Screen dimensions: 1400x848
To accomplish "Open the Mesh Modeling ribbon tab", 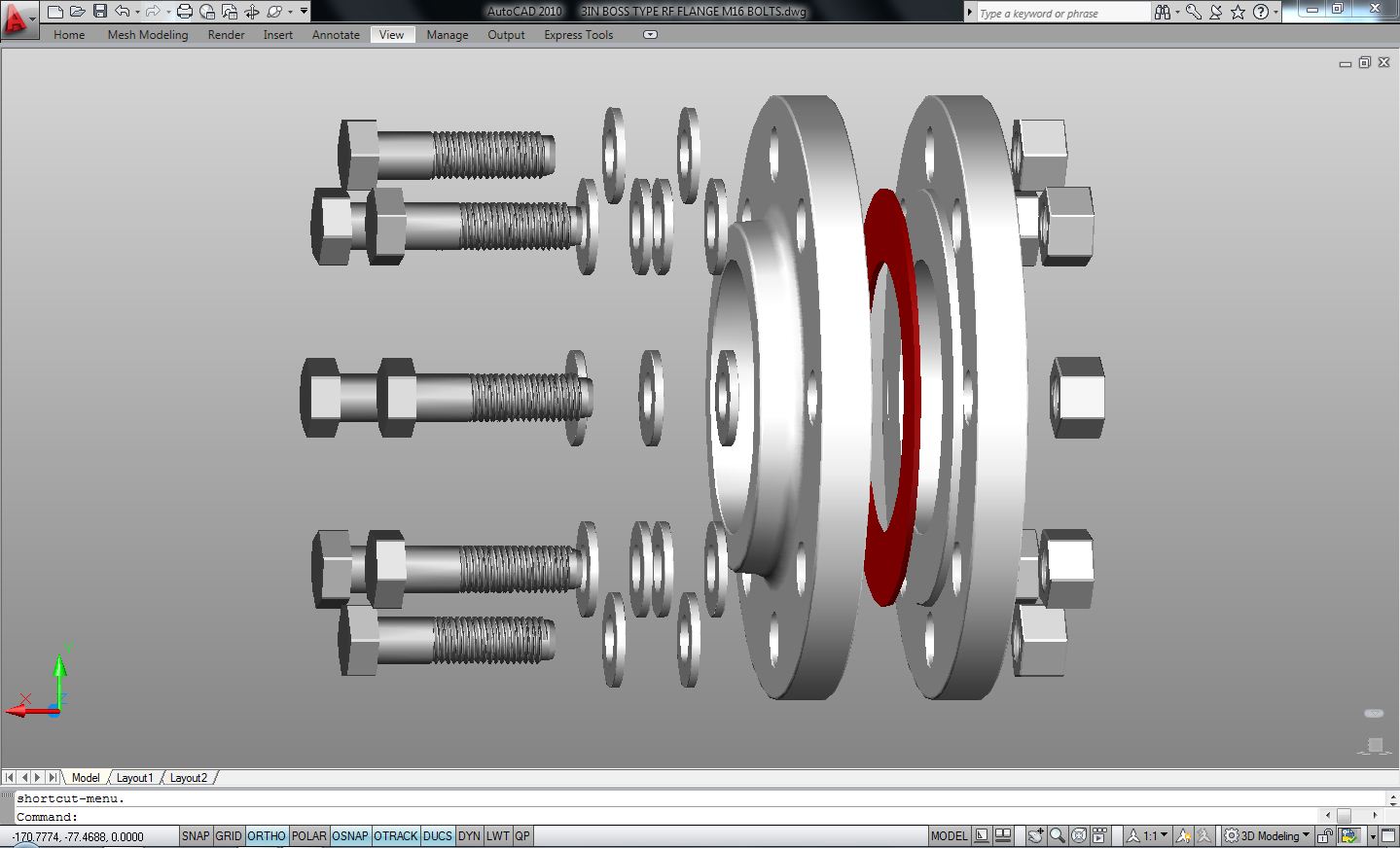I will click(148, 35).
